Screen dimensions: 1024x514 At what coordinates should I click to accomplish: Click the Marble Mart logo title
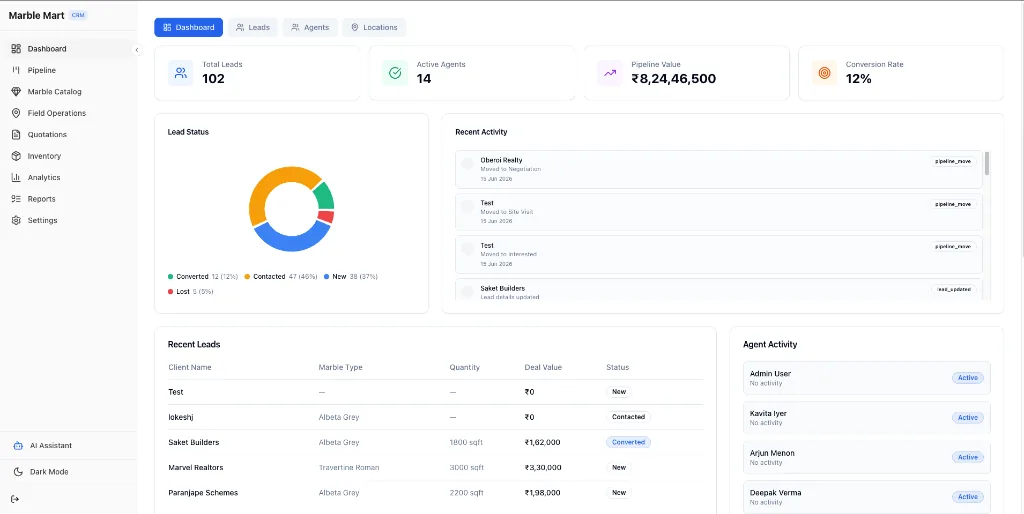(37, 16)
